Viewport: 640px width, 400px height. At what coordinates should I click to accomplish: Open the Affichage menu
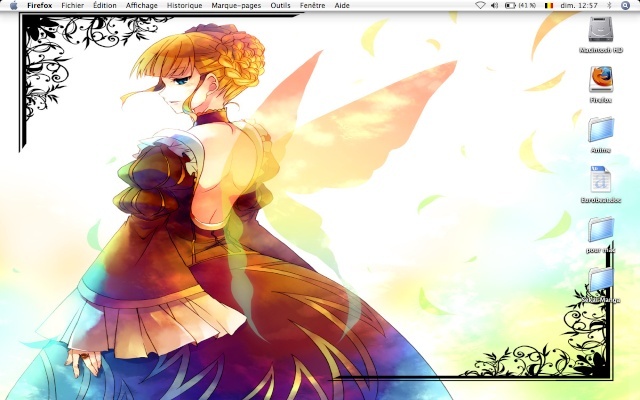142,5
